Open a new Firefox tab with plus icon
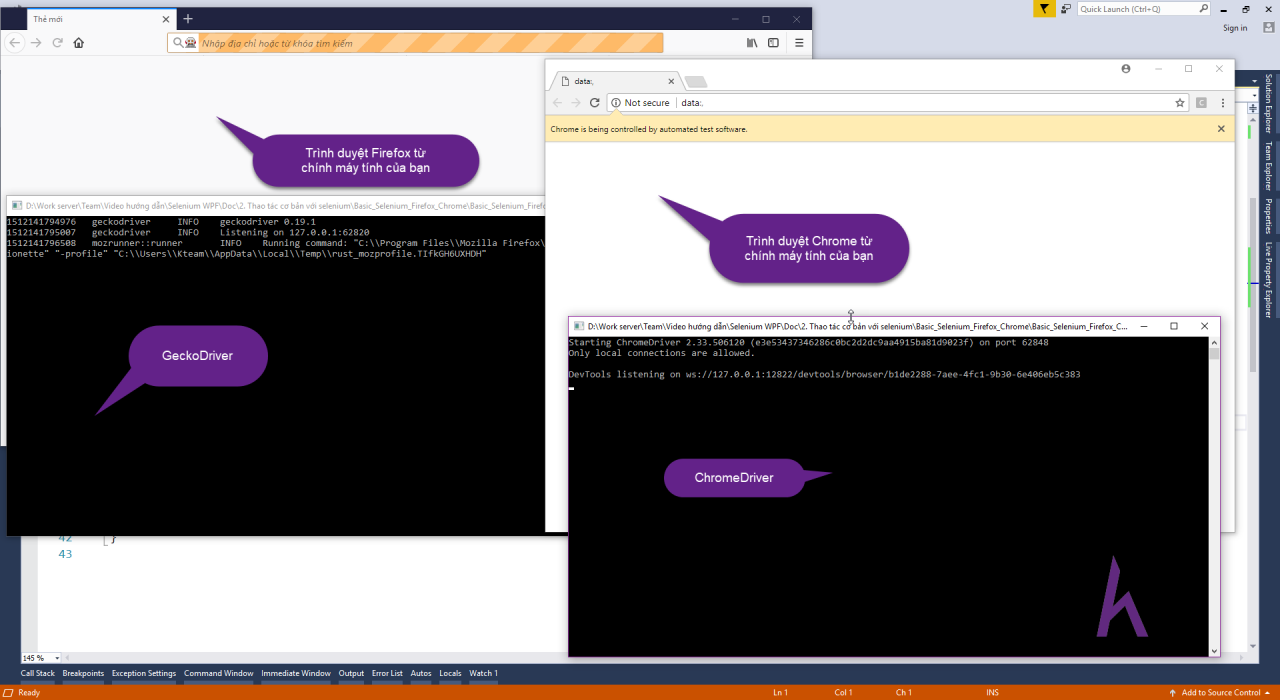 pos(187,19)
